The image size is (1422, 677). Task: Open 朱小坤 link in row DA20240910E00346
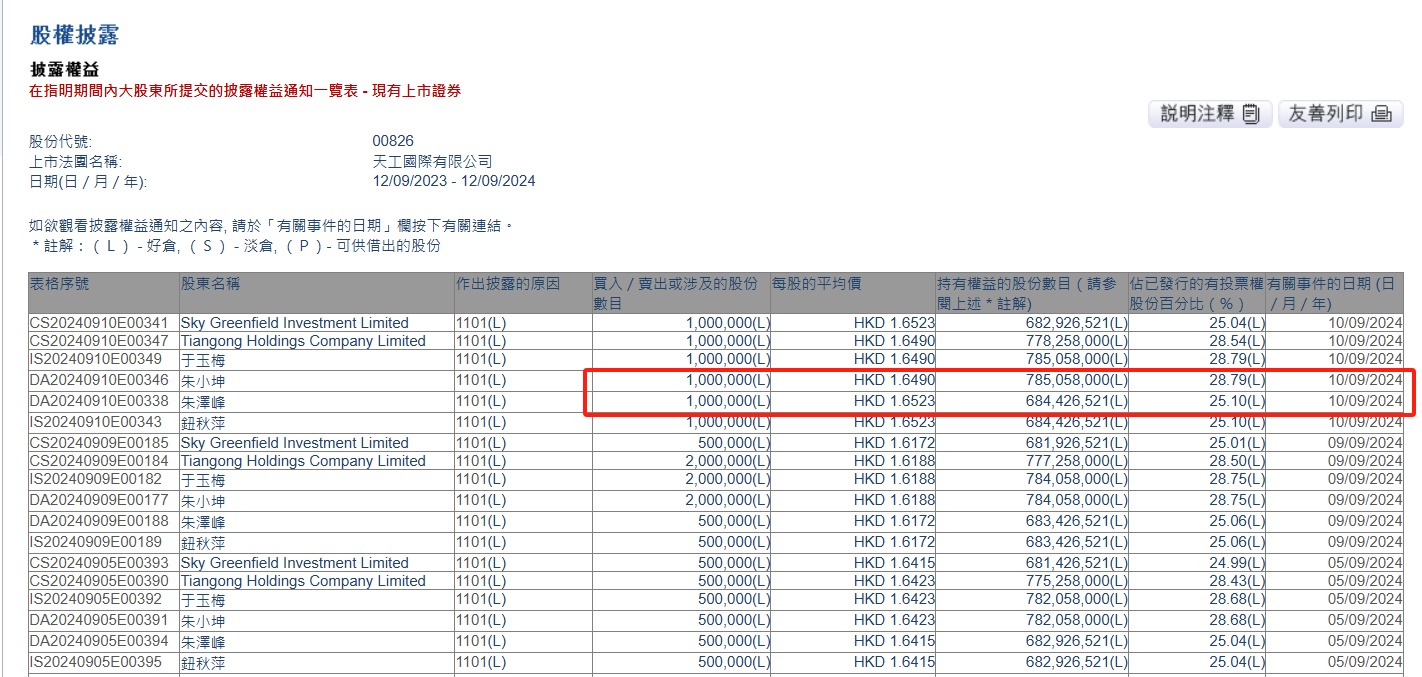coord(203,381)
